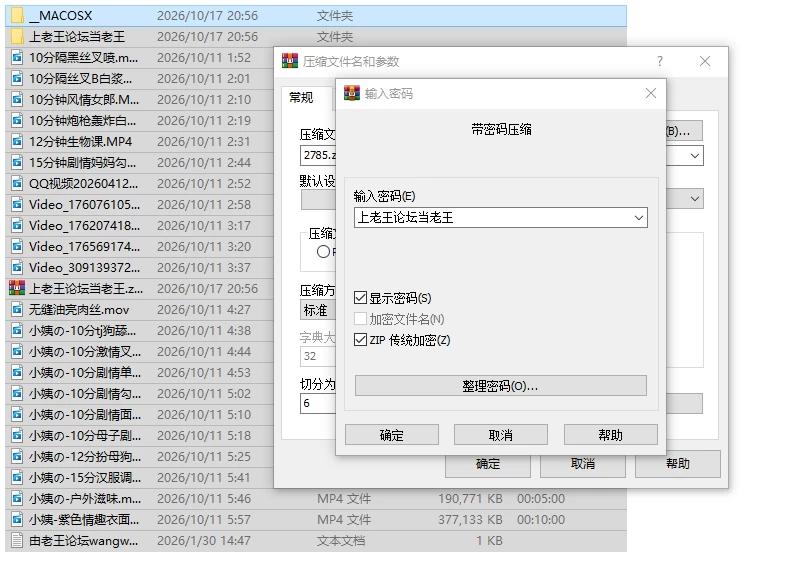
Task: Click the question mark help icon in title bar
Action: click(x=660, y=61)
